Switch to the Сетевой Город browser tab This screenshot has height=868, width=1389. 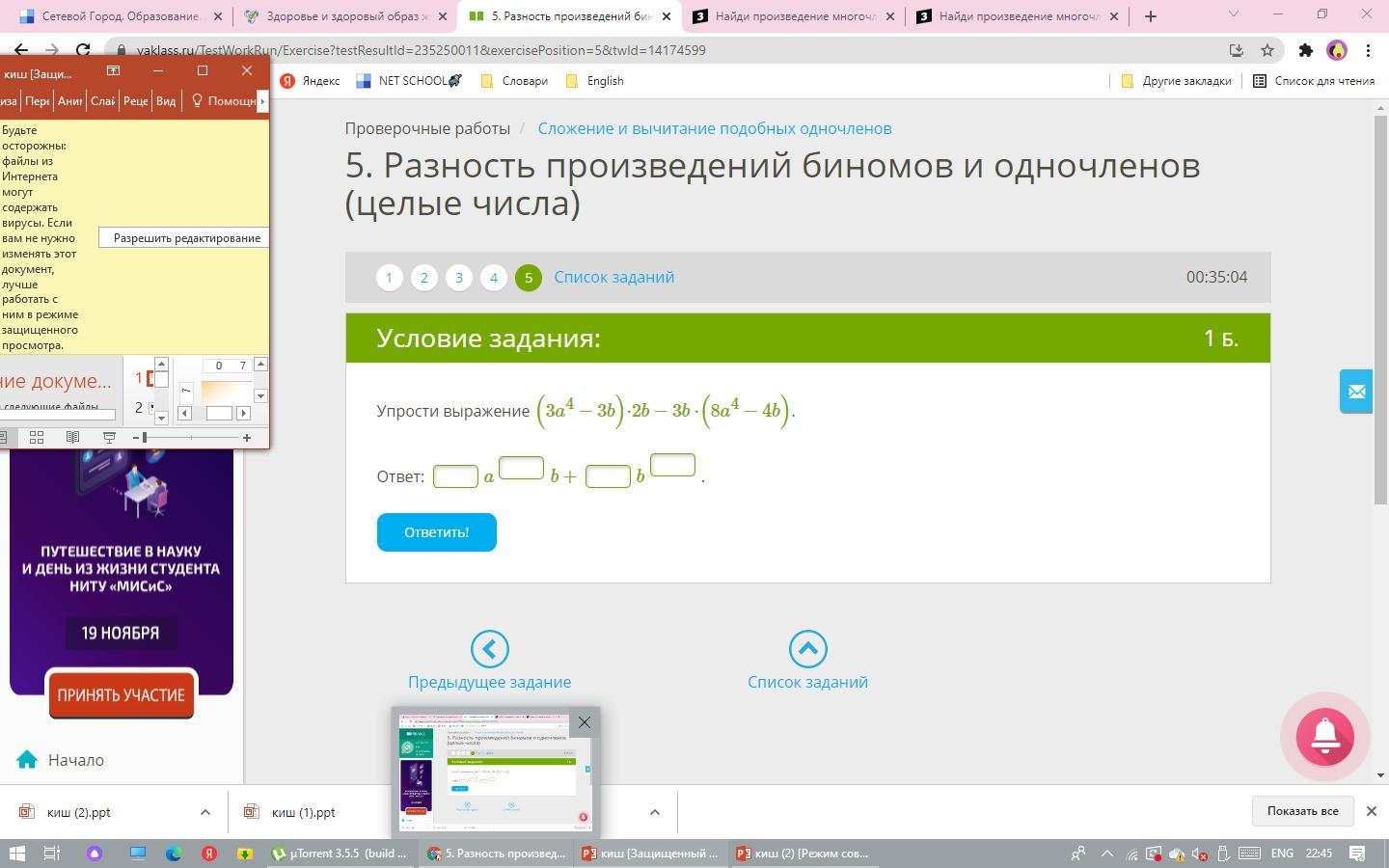114,16
